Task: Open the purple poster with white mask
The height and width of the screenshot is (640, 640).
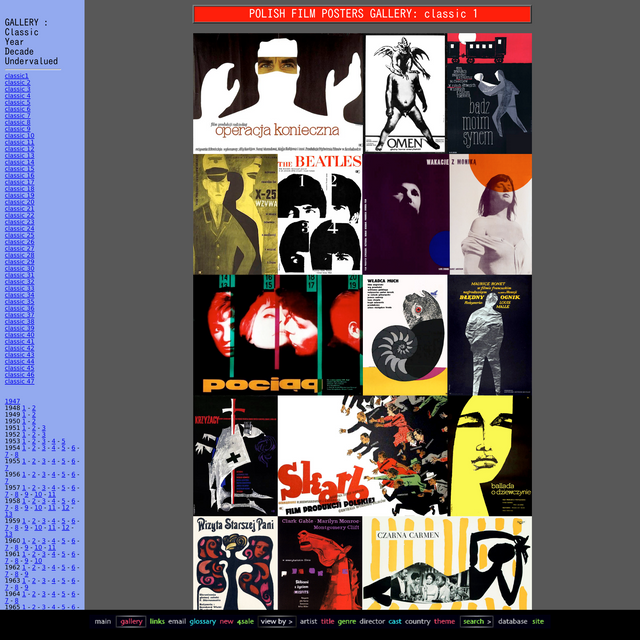Action: pos(406,214)
